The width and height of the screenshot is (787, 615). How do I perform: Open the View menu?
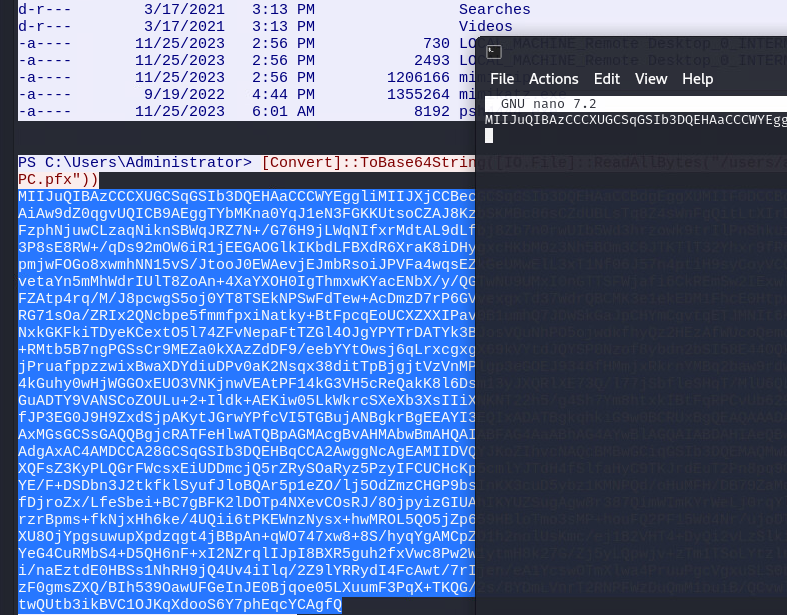tap(650, 79)
